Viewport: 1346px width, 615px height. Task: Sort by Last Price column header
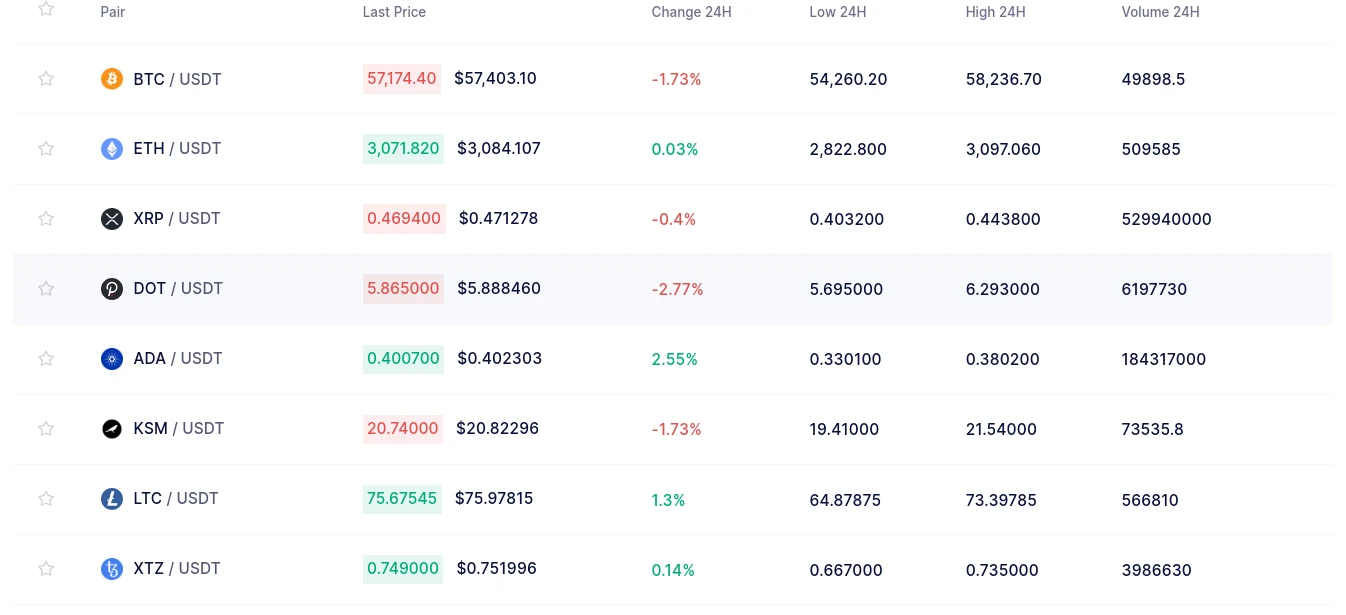pos(394,12)
